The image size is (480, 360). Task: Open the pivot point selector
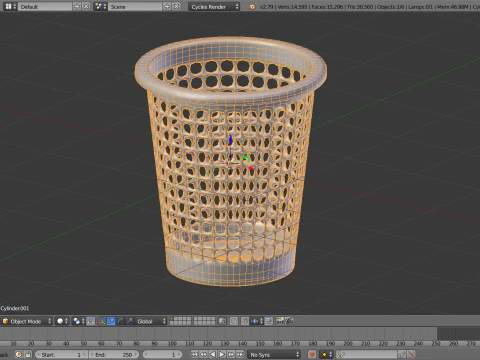point(79,321)
